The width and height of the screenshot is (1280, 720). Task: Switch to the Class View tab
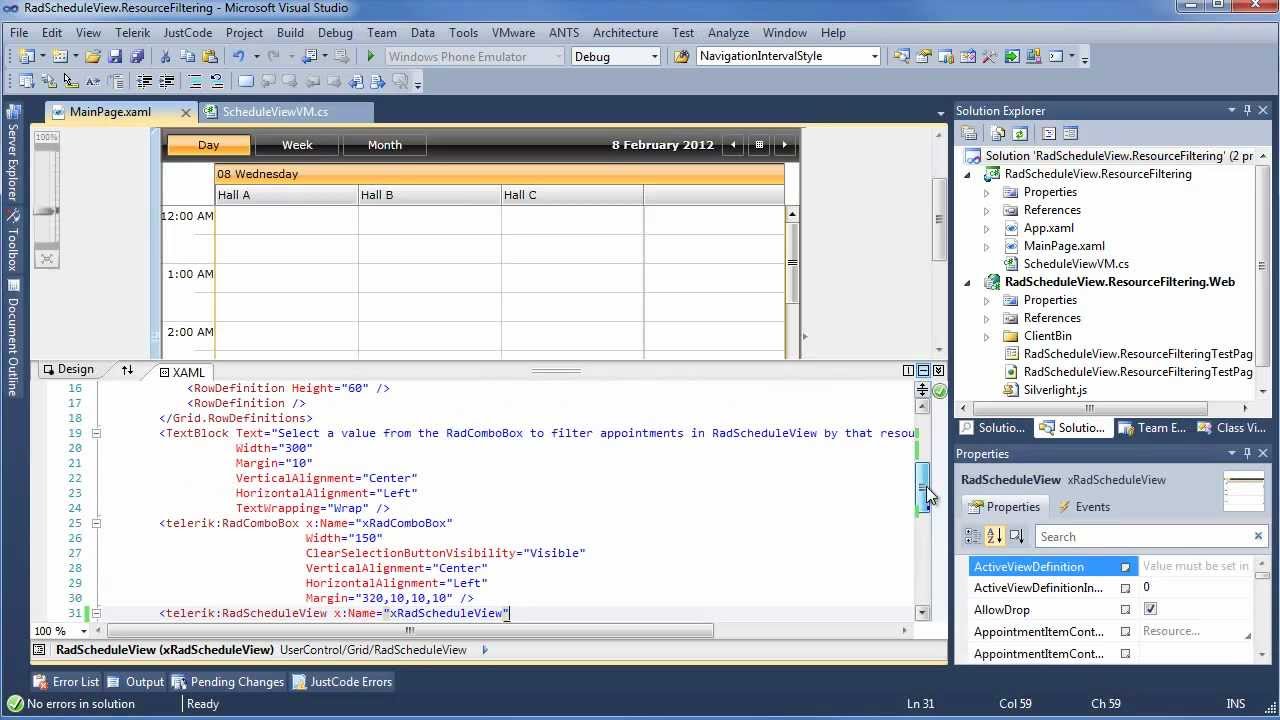(1232, 428)
